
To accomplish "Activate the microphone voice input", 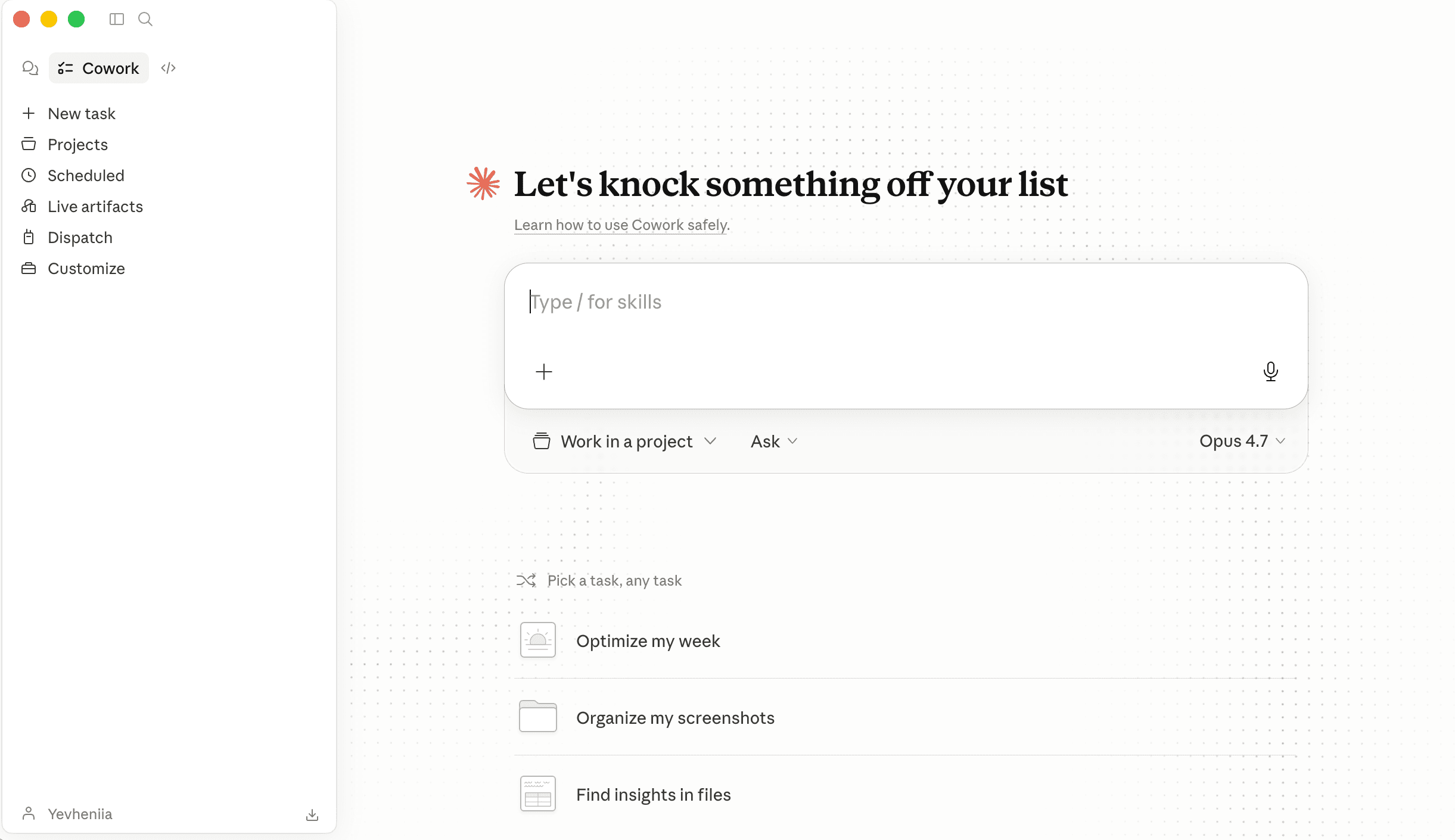I will tap(1270, 371).
